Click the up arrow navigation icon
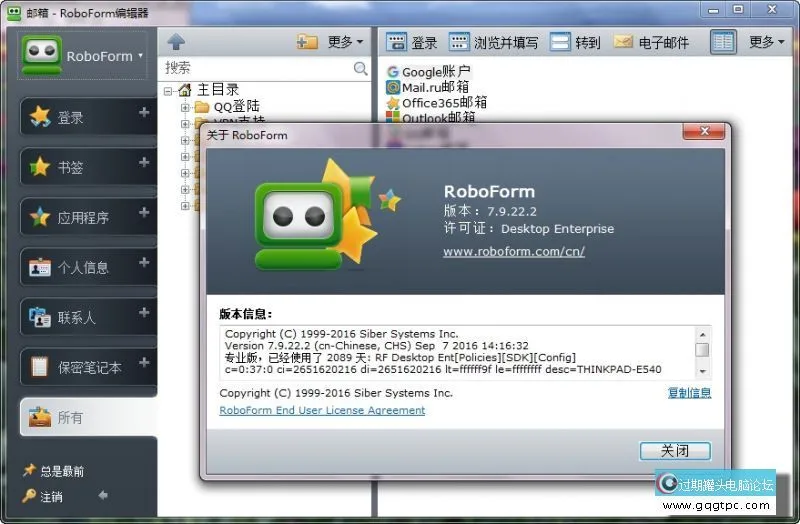Image resolution: width=800 pixels, height=524 pixels. coord(176,42)
